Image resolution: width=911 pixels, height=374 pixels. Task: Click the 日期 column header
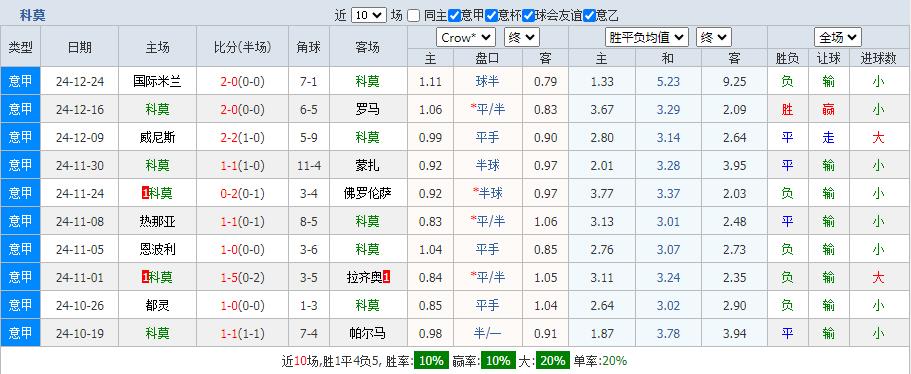pos(80,47)
